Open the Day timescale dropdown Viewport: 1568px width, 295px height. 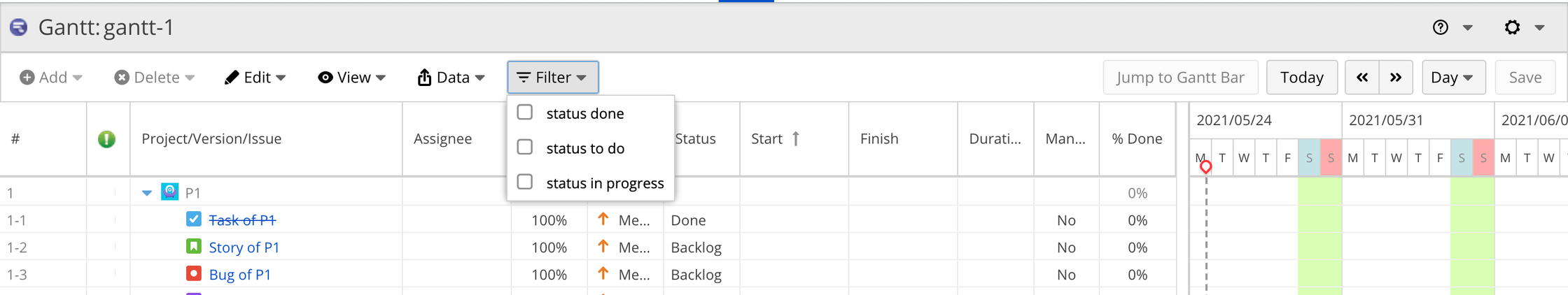(1452, 78)
